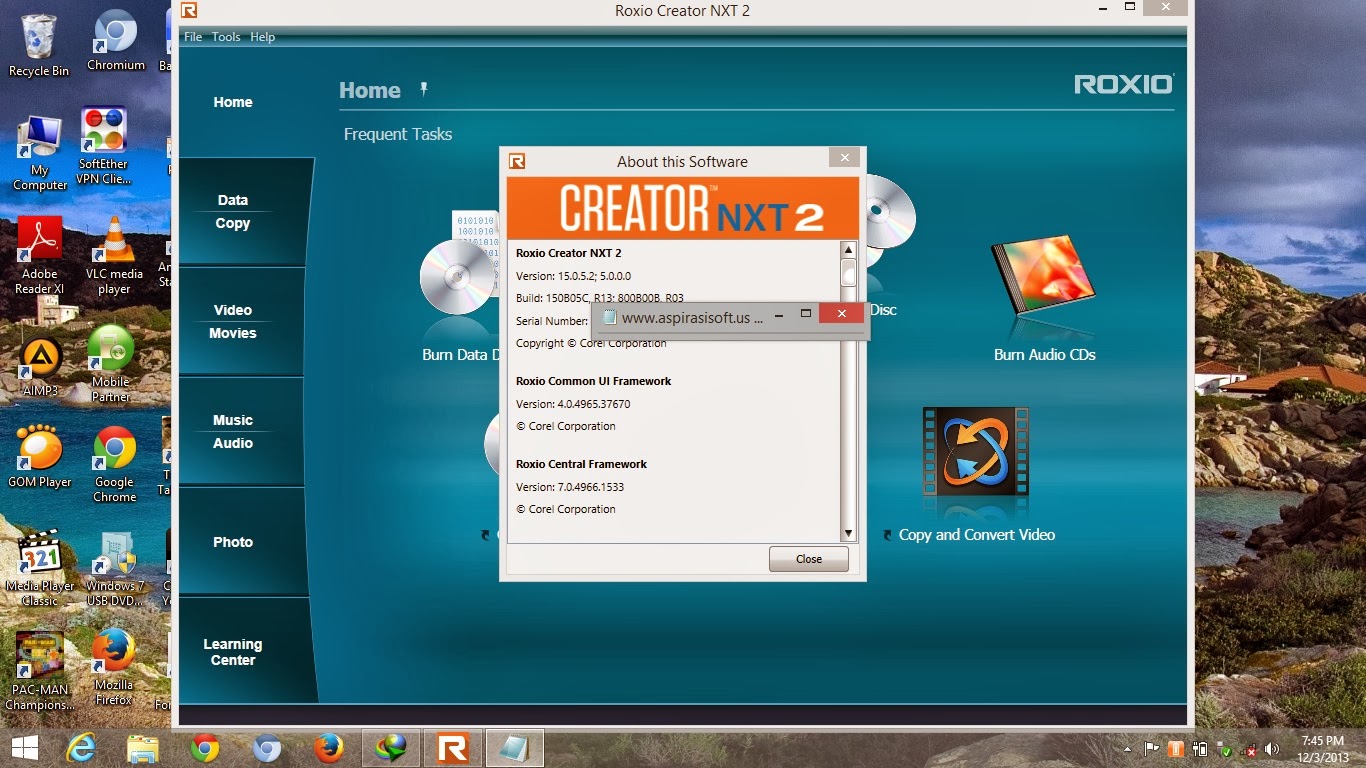Open Action Center flag in tray

(1152, 748)
